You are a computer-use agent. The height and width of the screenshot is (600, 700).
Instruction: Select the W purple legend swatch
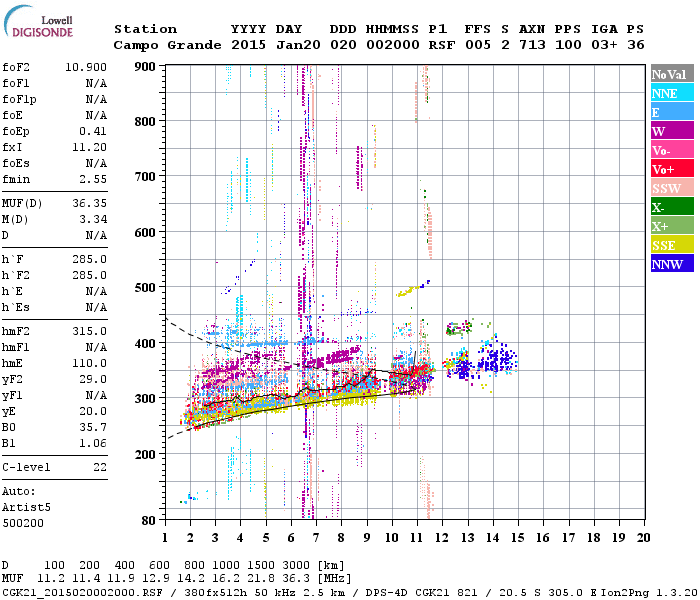(672, 131)
